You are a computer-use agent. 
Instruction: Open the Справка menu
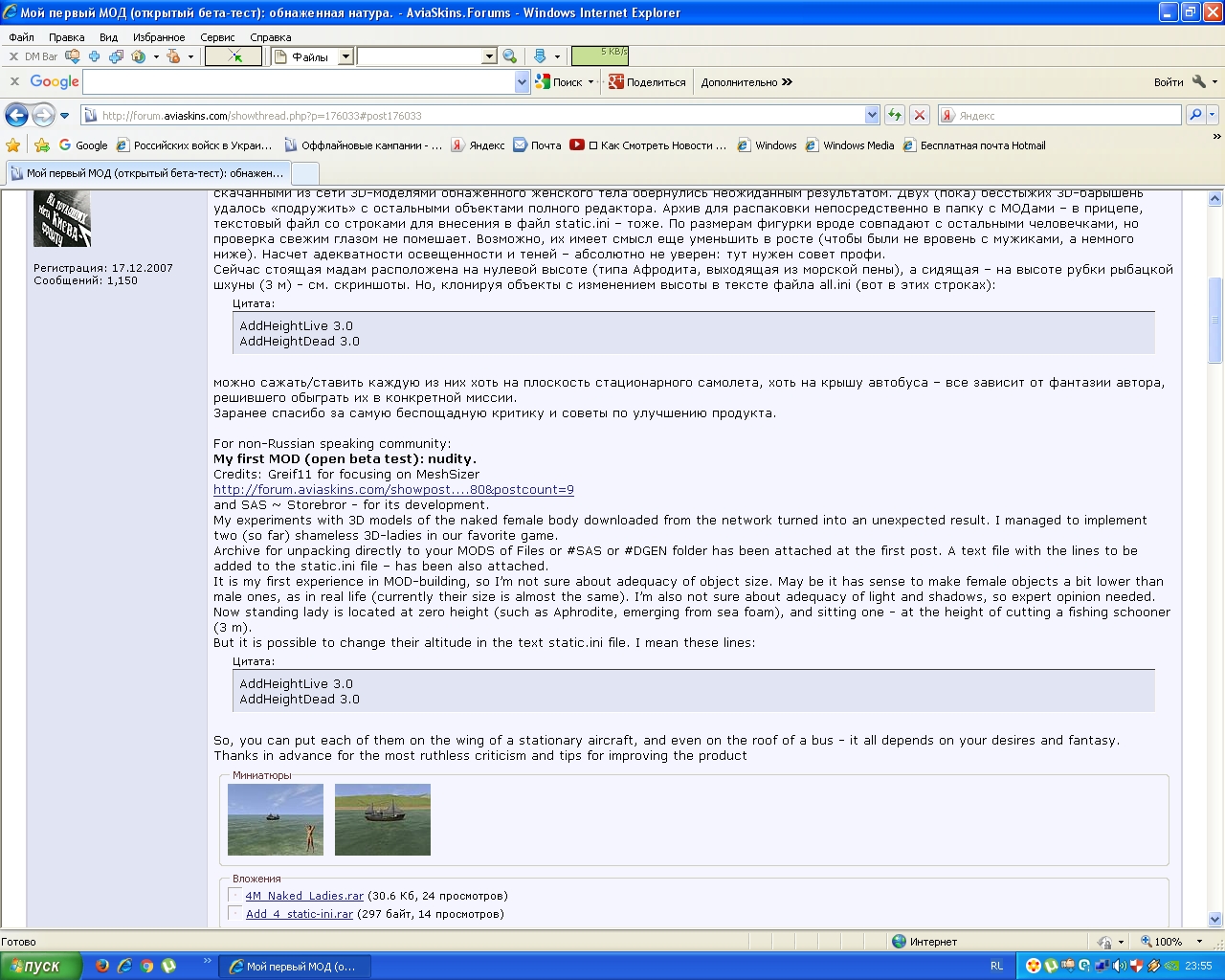[270, 37]
